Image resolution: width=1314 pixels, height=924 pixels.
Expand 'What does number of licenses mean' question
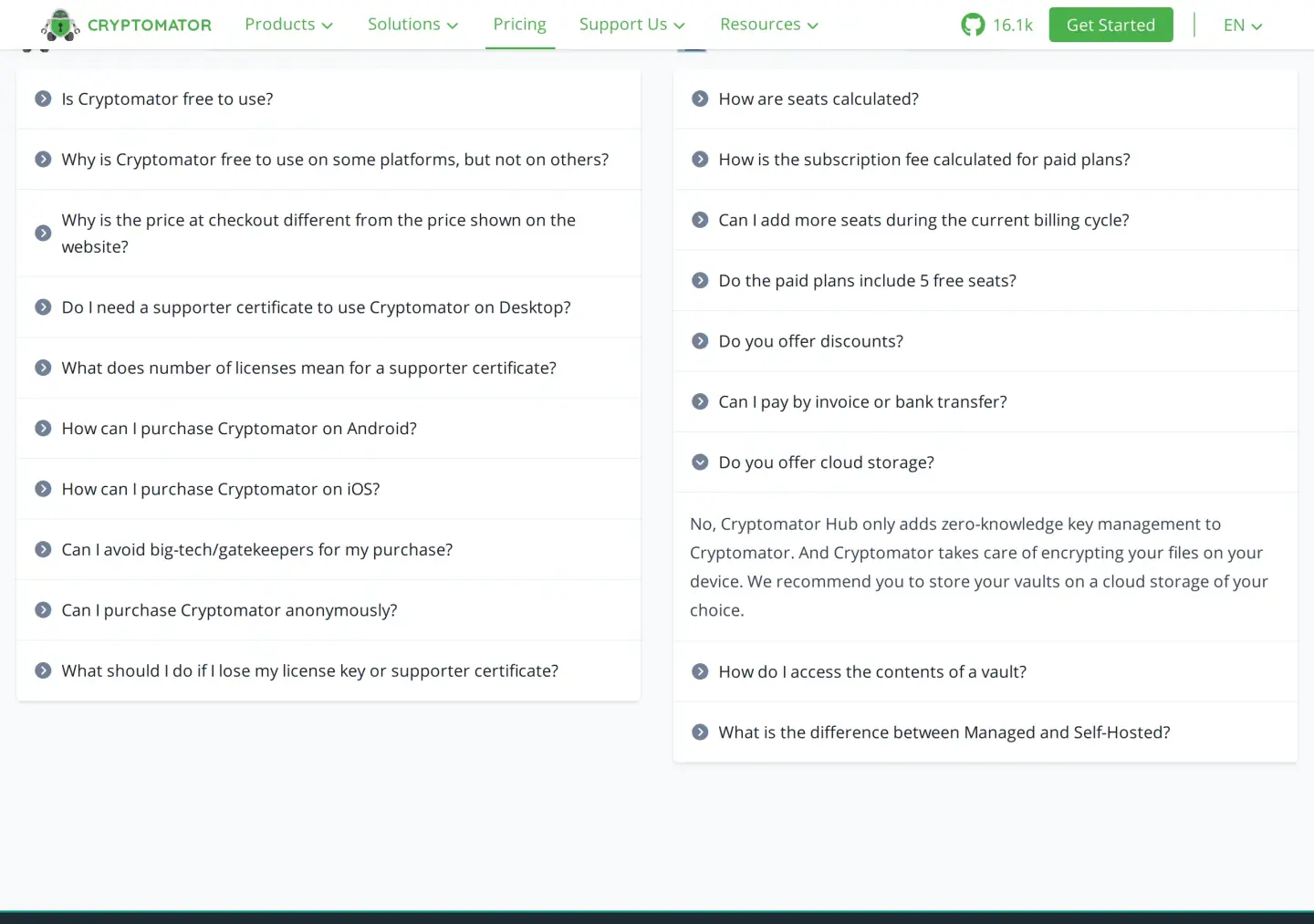tap(328, 368)
